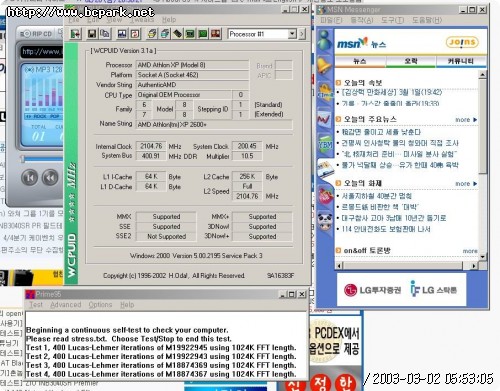Open the bell alerts tab in MSN Messenger

[x=324, y=65]
